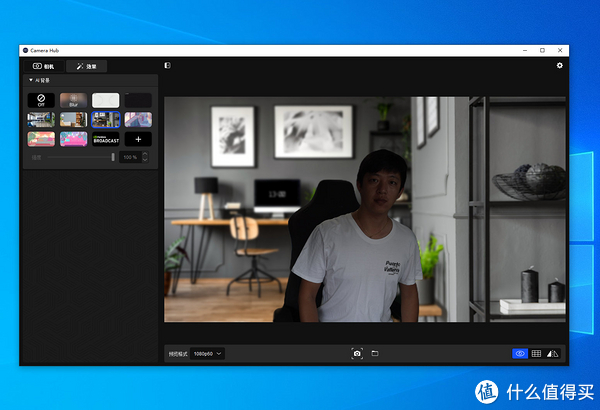Toggle the mirror flip preview icon
The width and height of the screenshot is (600, 410).
[x=553, y=353]
